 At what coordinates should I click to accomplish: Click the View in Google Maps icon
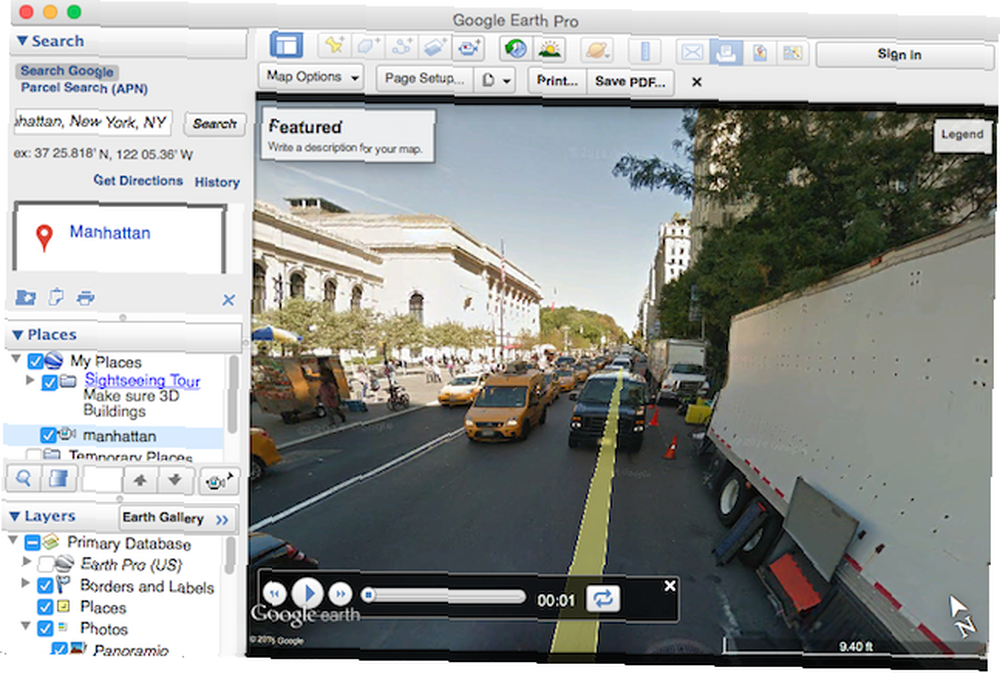pos(792,52)
